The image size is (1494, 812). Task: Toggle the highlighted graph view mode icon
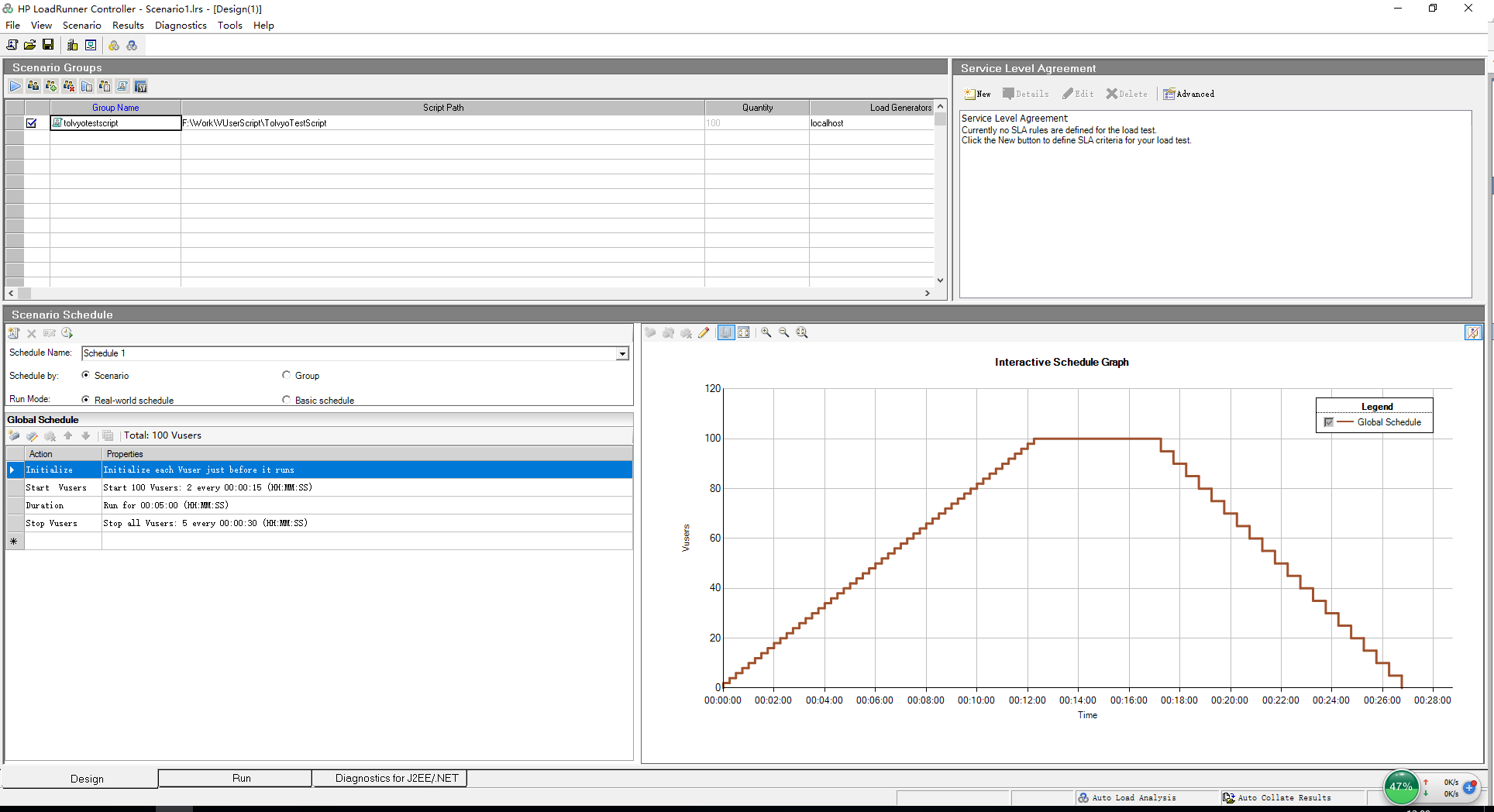(x=726, y=332)
